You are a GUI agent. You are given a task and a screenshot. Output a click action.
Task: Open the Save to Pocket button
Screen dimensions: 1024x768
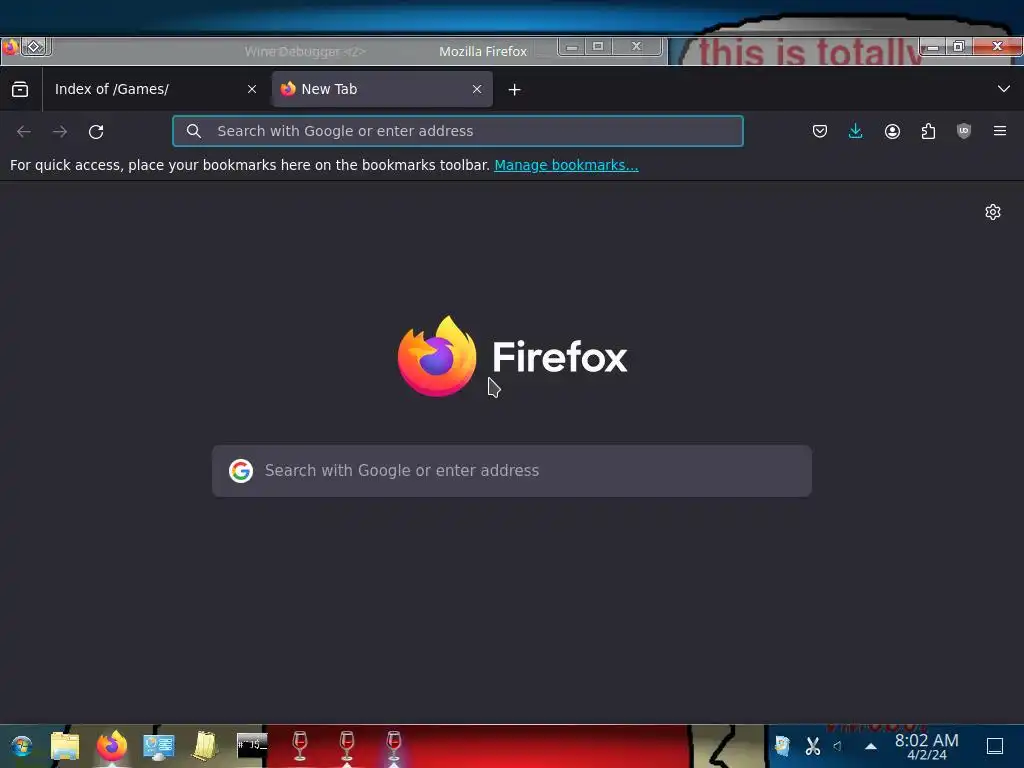click(x=820, y=131)
